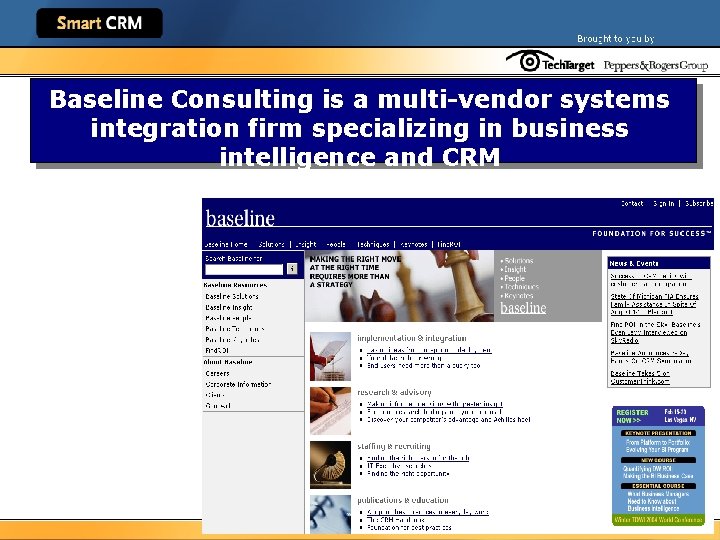Viewport: 720px width, 540px height.
Task: Click the Search Baseline input field
Action: coord(244,269)
